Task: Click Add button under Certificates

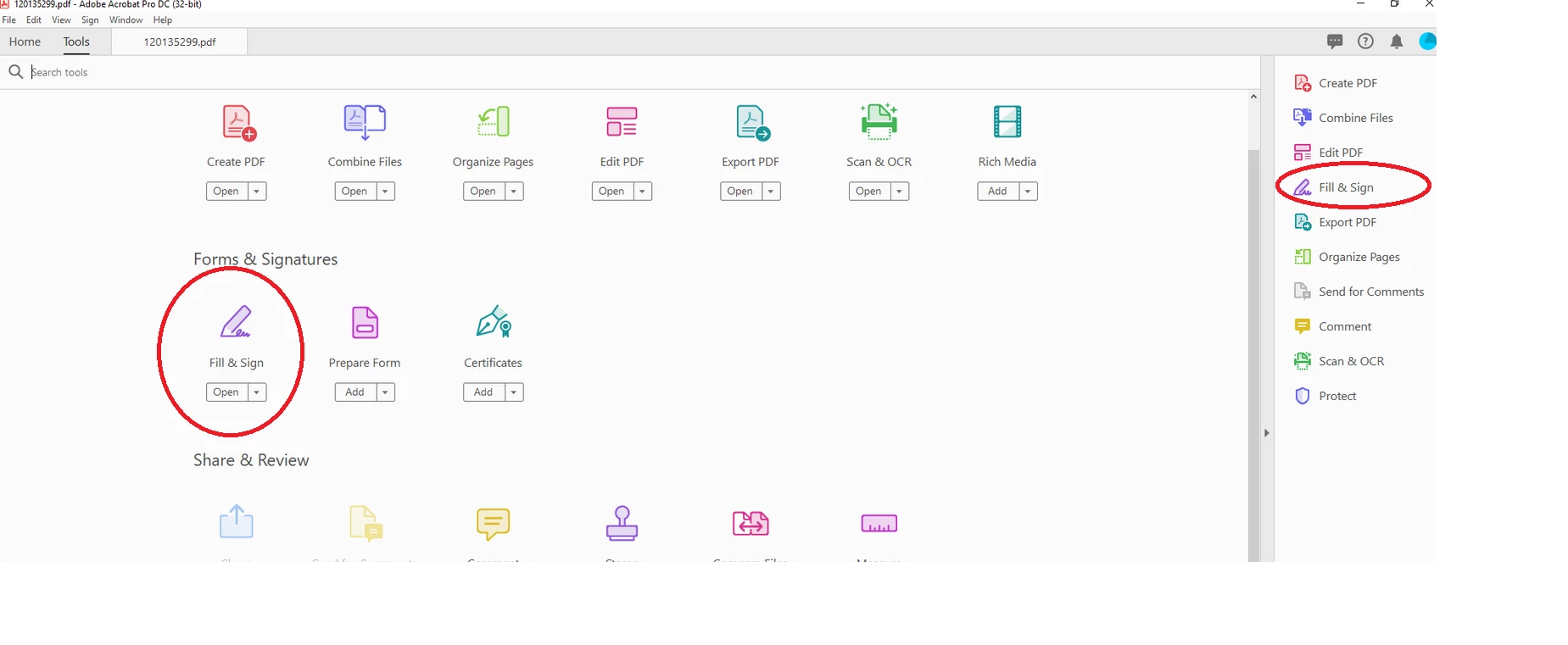Action: [x=483, y=392]
